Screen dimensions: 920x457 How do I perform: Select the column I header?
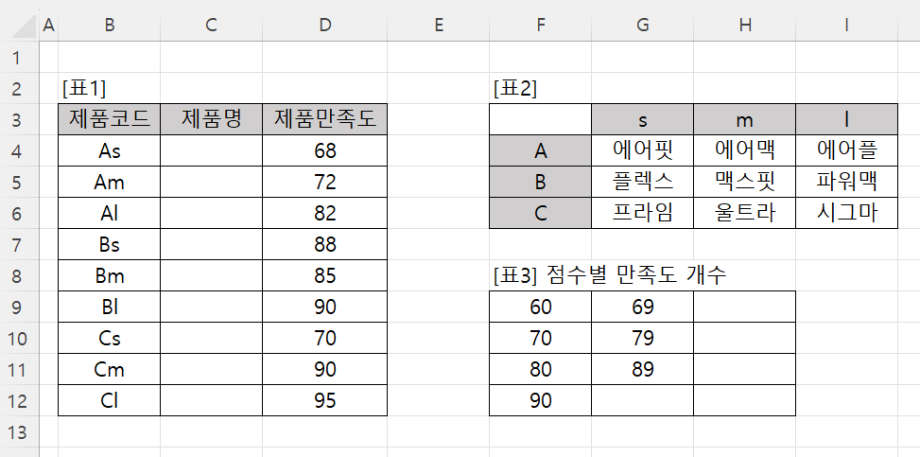[846, 24]
